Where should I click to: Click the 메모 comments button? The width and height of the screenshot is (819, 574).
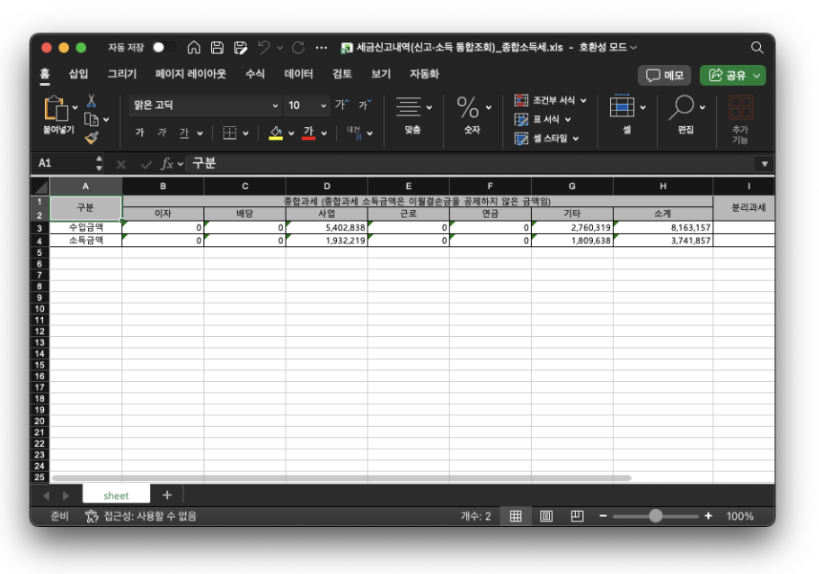pos(664,75)
